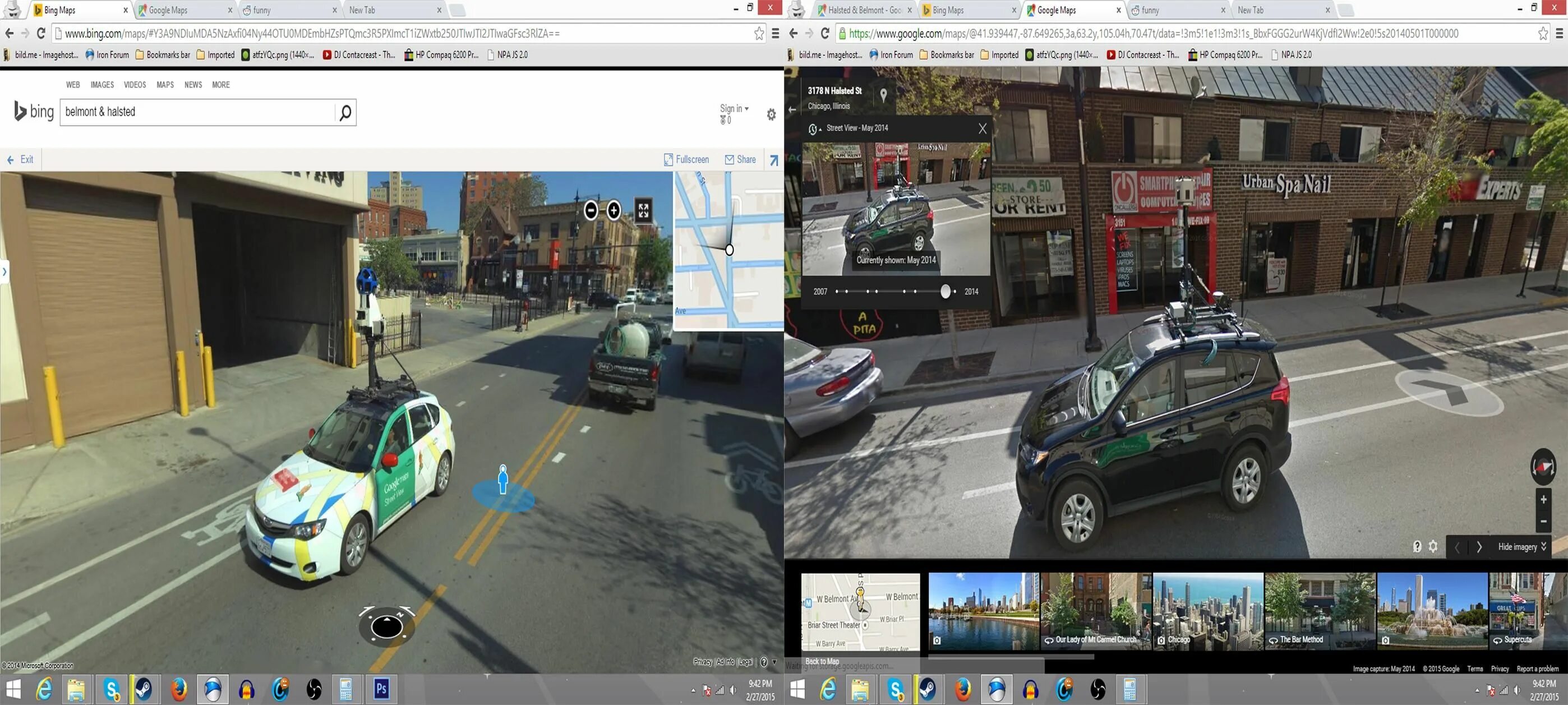1568x705 pixels.
Task: Zoom in with Bing streetside plus button
Action: (614, 211)
